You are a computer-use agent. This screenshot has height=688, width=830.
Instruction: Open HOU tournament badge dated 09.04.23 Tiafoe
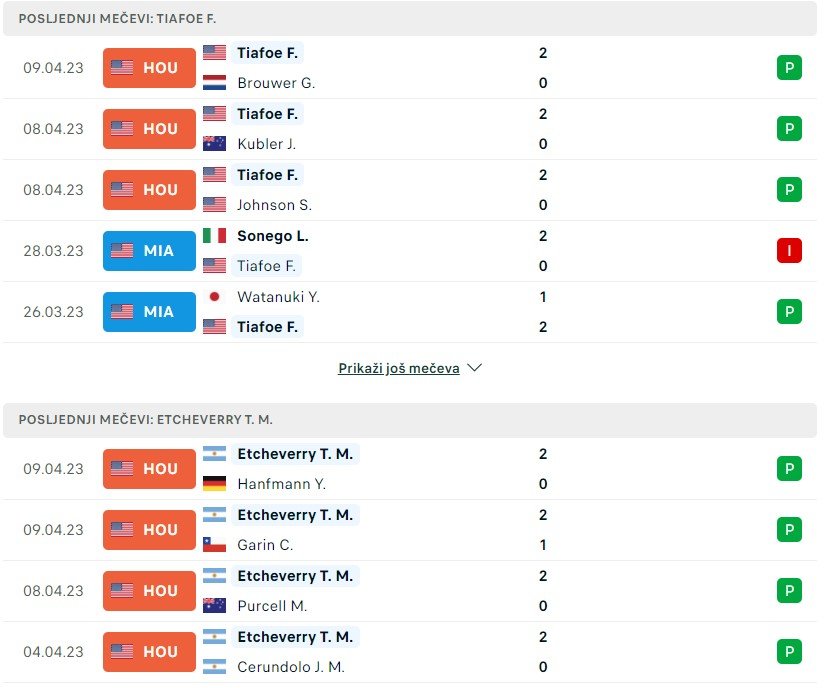(149, 68)
